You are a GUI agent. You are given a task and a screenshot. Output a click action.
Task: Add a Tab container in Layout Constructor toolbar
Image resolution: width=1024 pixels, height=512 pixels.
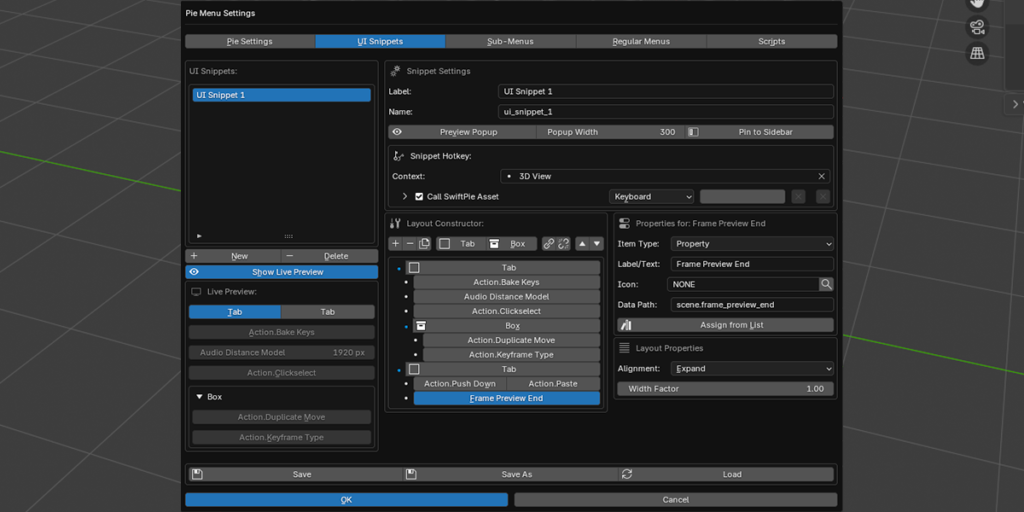coord(461,244)
